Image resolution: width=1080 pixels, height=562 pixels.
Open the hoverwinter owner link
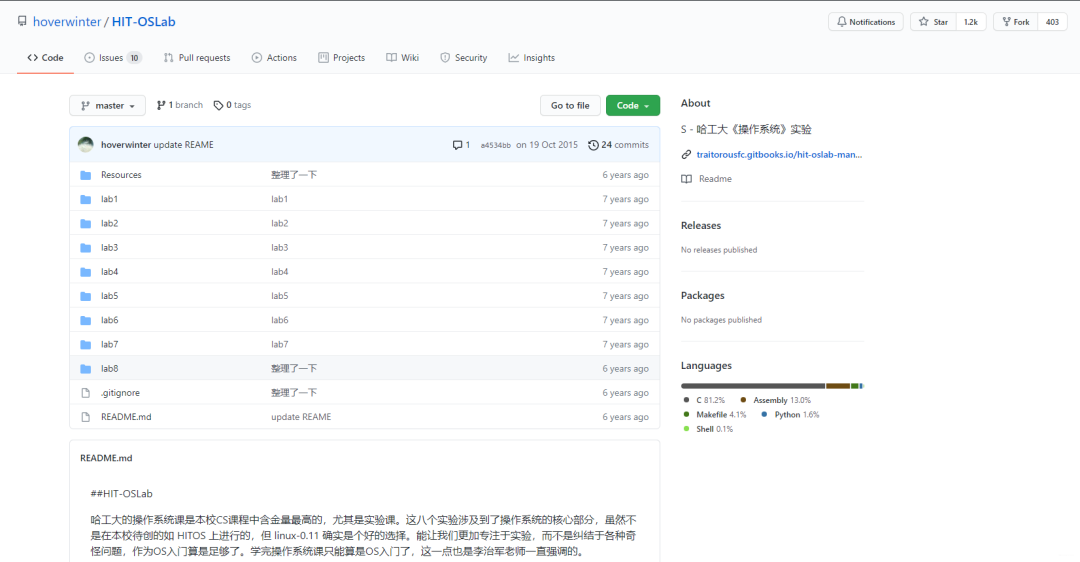[x=67, y=22]
